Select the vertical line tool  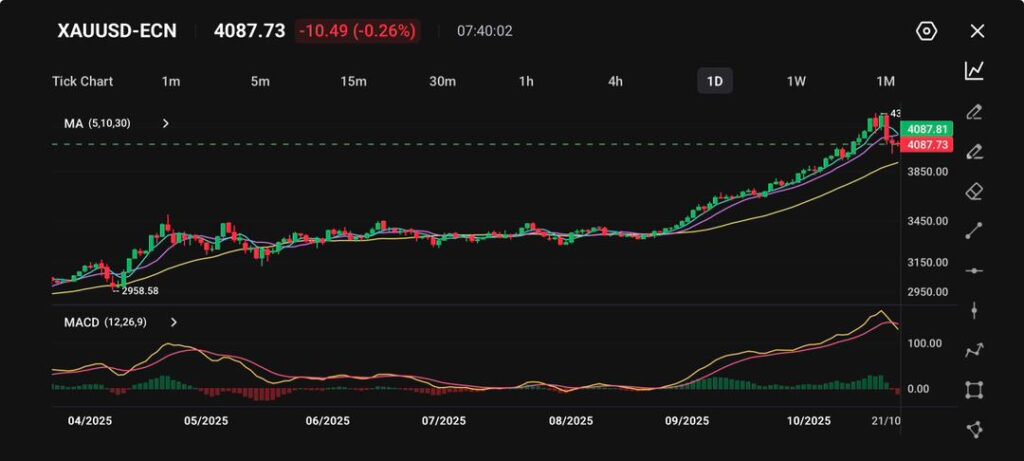[975, 310]
